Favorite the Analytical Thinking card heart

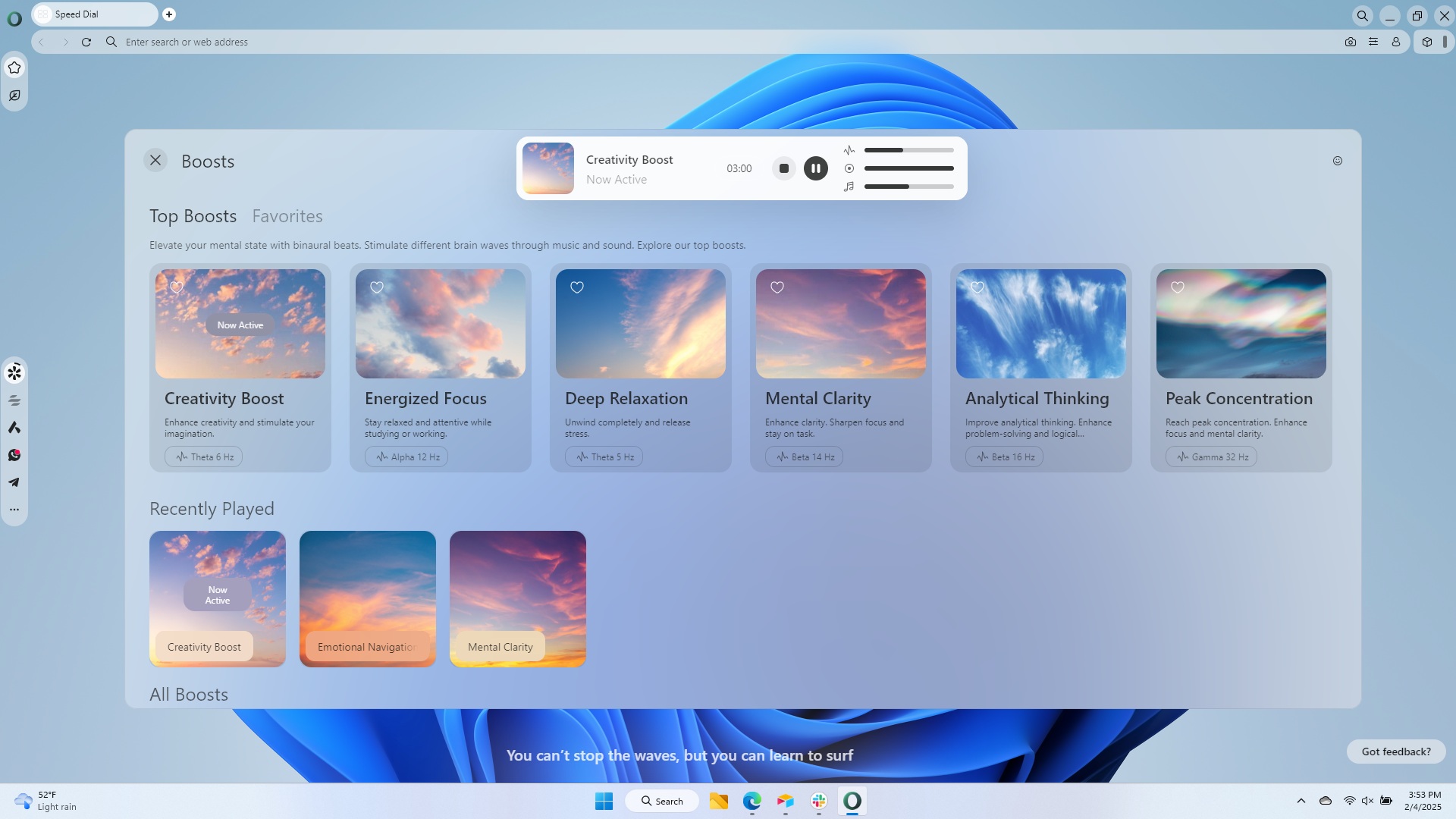977,287
